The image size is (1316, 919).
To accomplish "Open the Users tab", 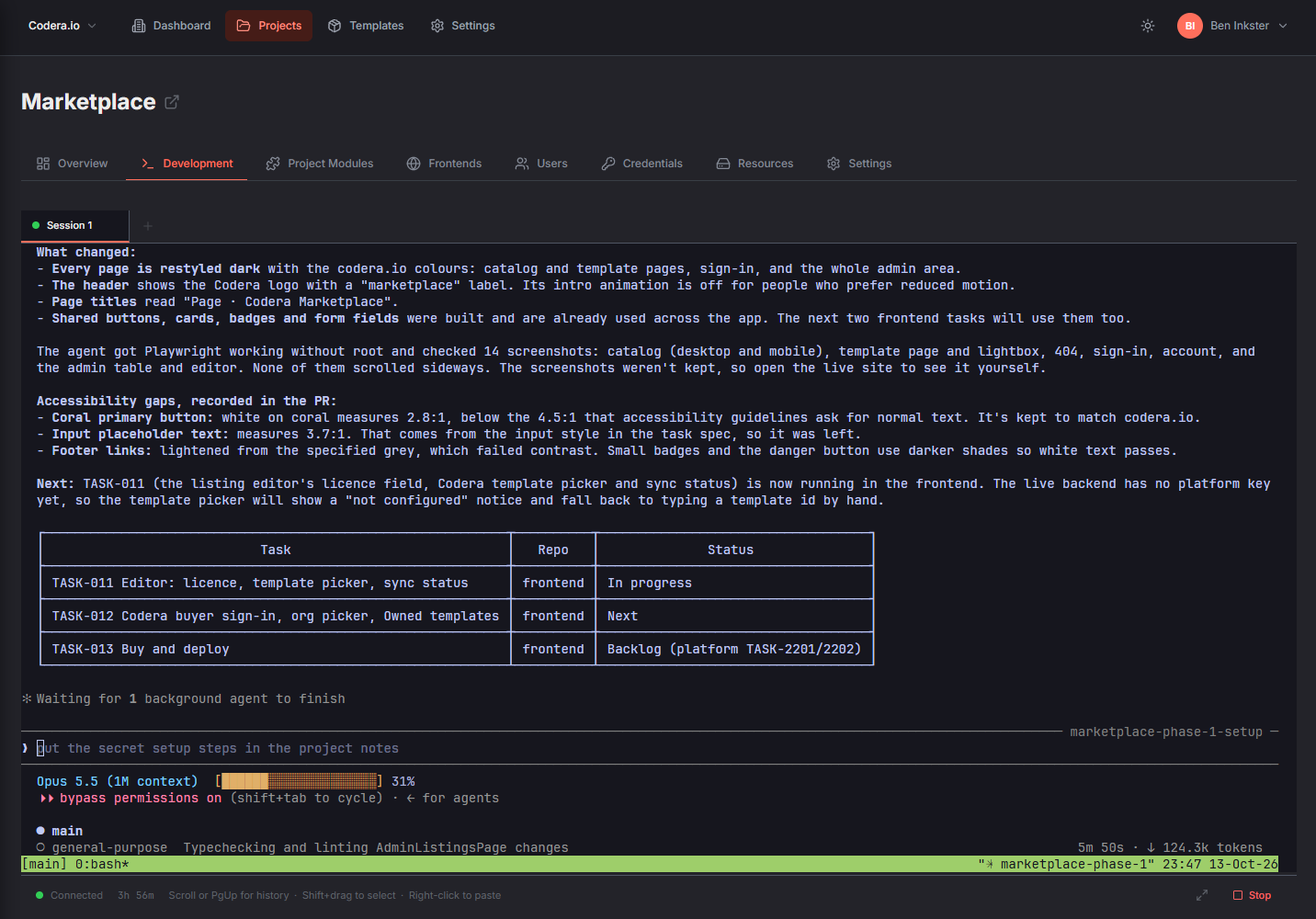I will 541,164.
